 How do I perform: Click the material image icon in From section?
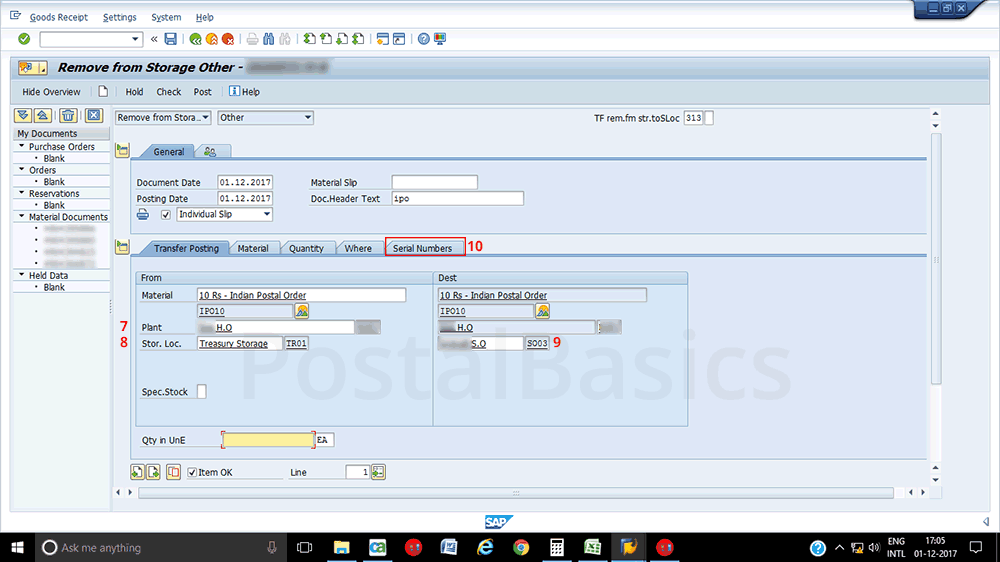tap(302, 311)
